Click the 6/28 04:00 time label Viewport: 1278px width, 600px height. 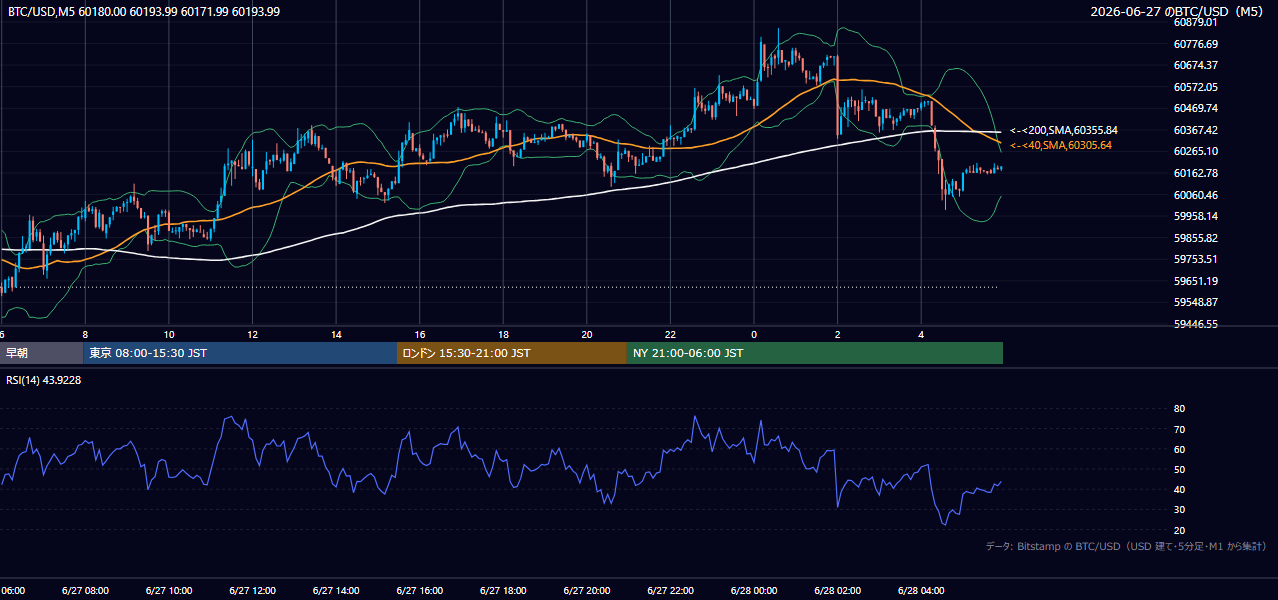tap(921, 591)
